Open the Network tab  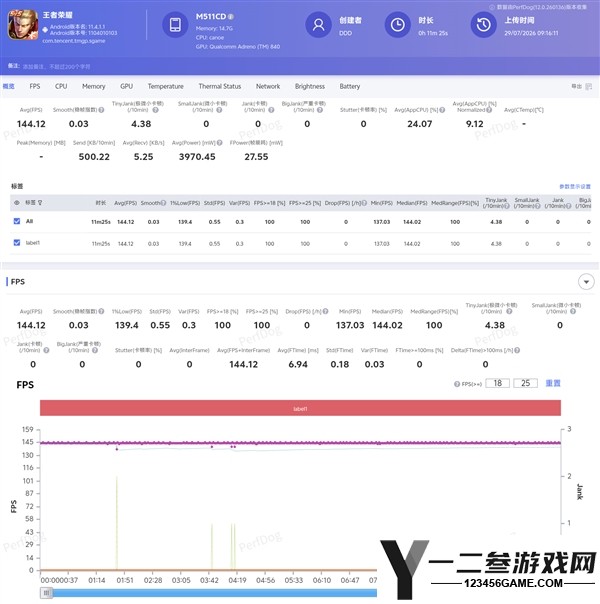268,86
